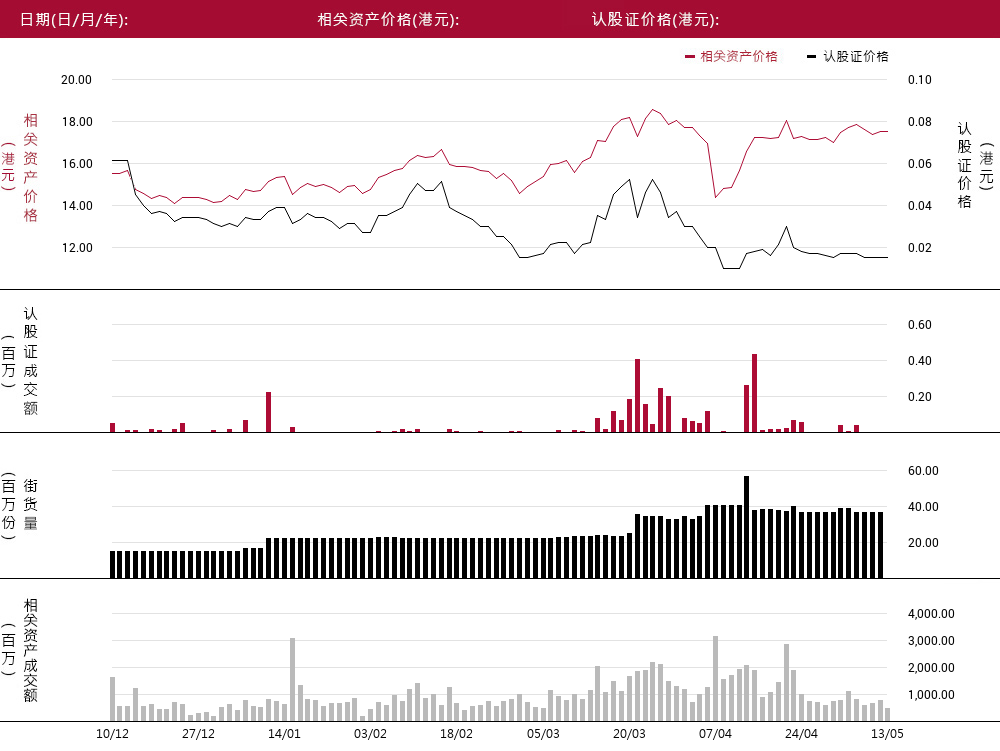Click the 60.00 tick on the 街货量 axis

tap(923, 471)
